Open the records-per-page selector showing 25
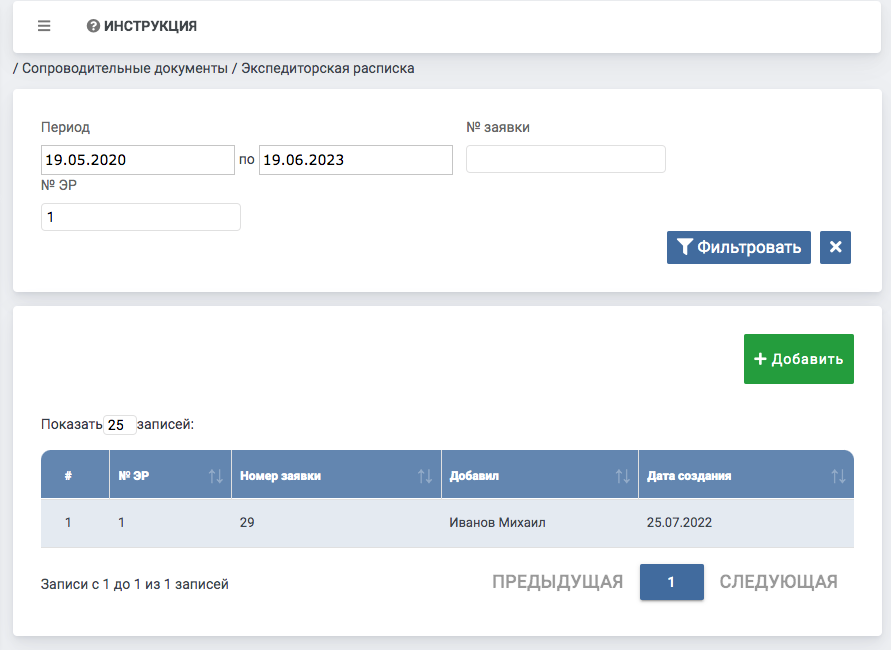Screen dimensions: 891x650 [119, 425]
